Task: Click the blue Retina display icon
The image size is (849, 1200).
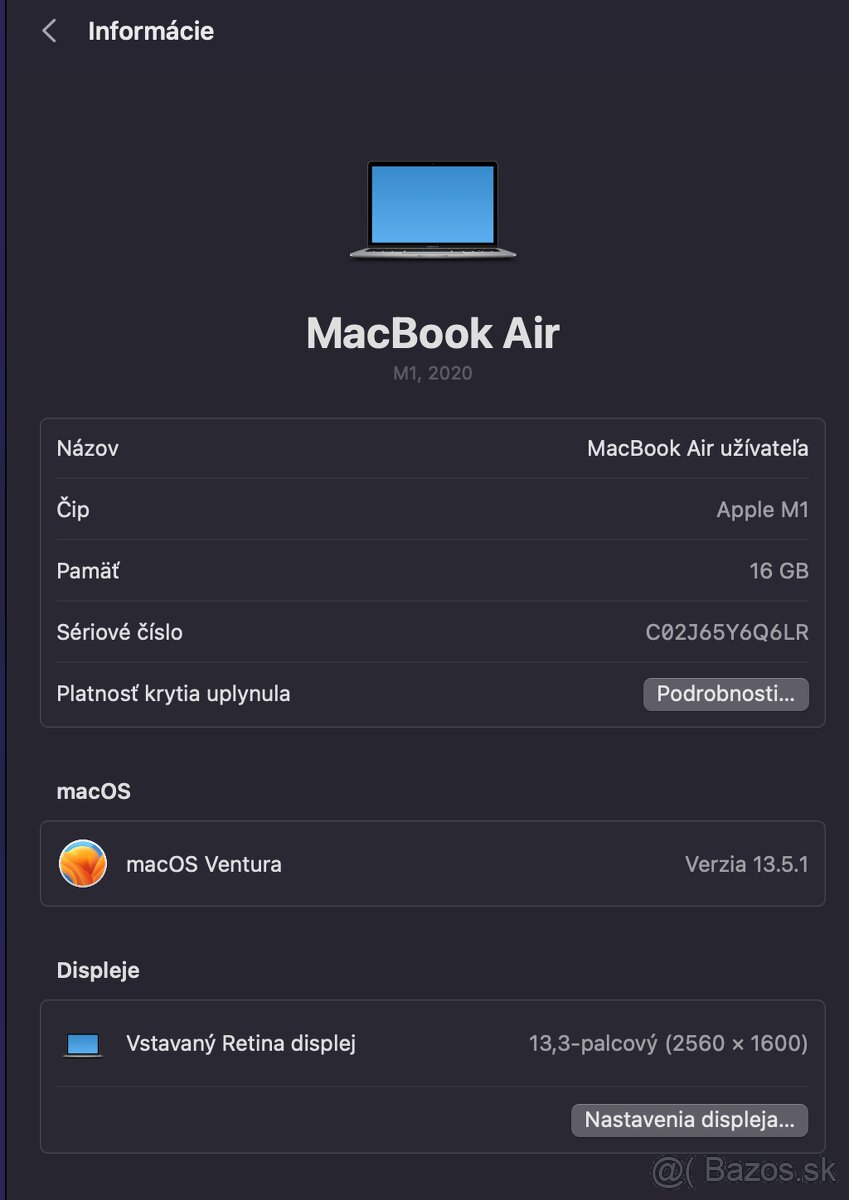Action: coord(82,1043)
